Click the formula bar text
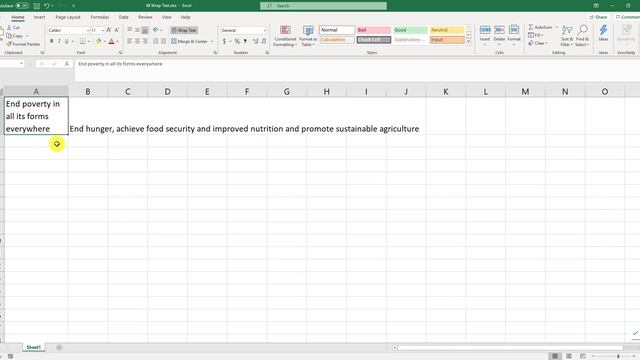 [120, 64]
